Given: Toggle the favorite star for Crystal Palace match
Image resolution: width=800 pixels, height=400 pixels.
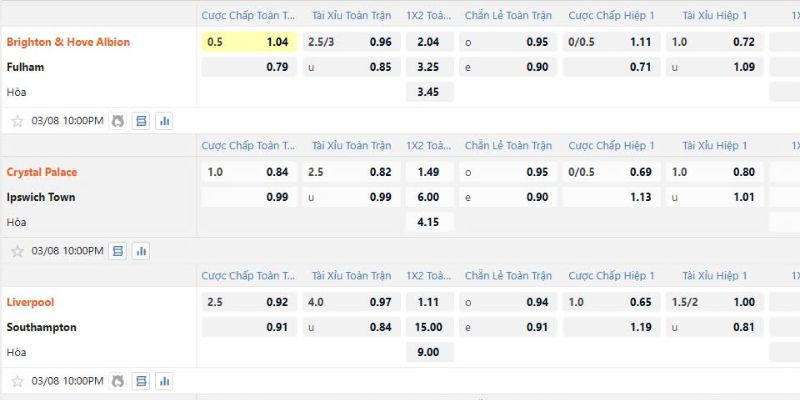Looking at the screenshot, I should 17,251.
